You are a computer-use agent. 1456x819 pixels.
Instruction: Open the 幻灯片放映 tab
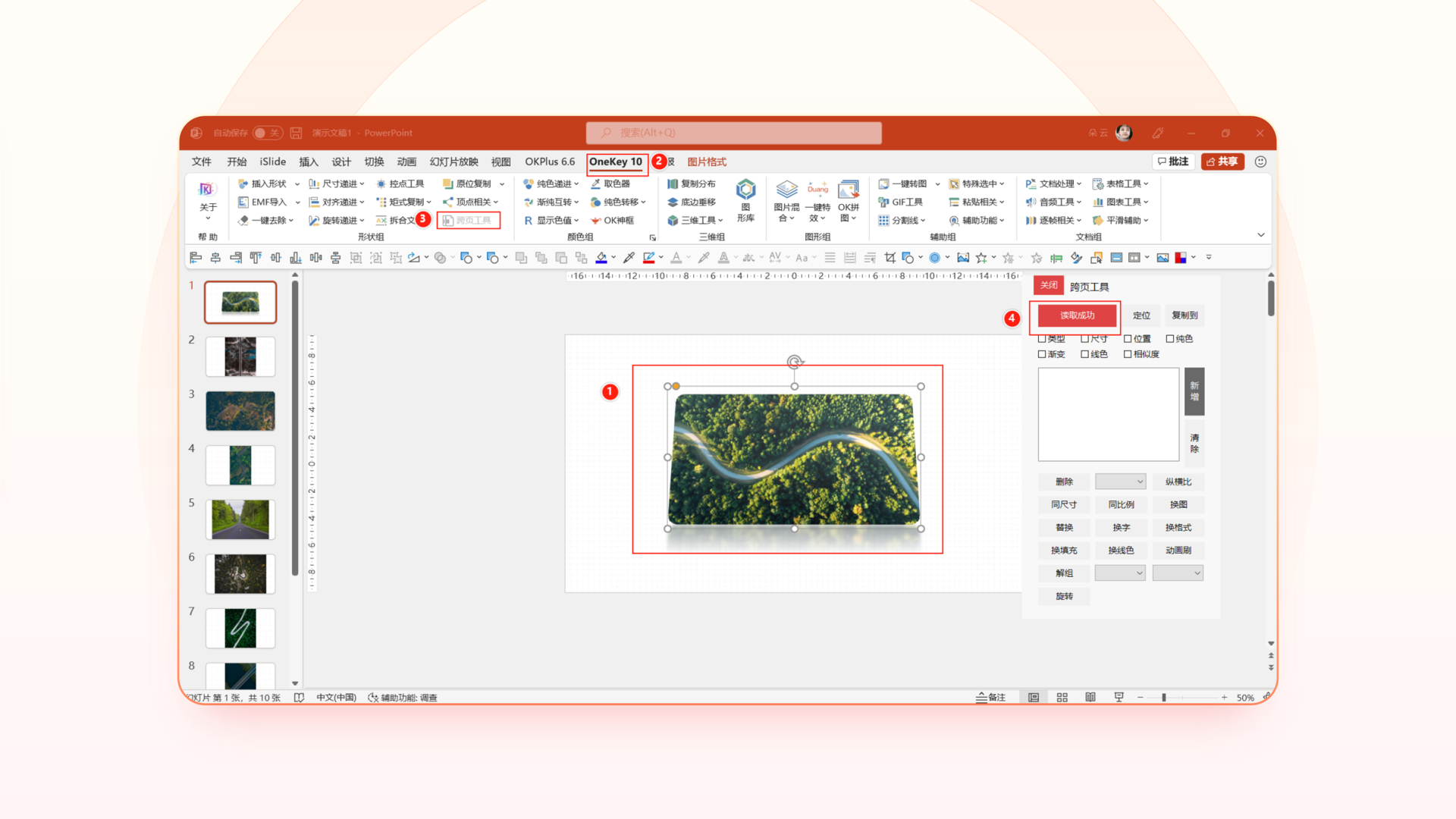pos(453,162)
